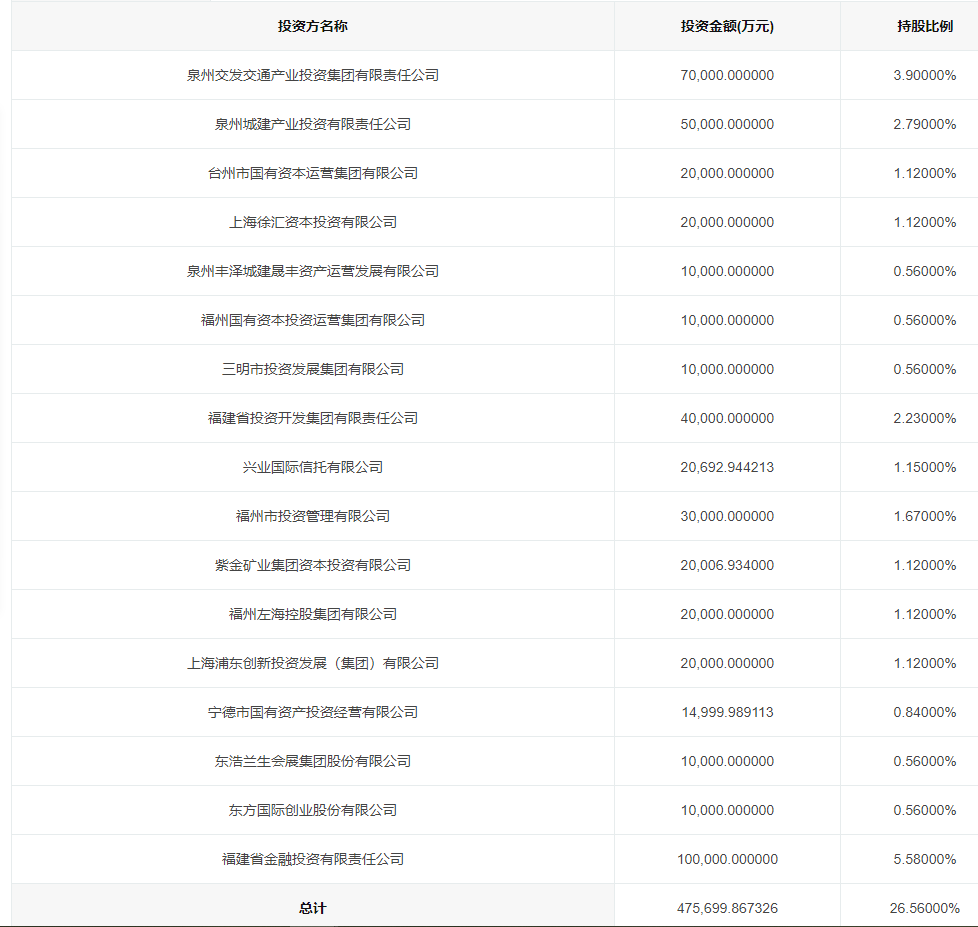Select 泉州交发交通产业投资集团有限责任公司 row name
Image resolution: width=978 pixels, height=927 pixels.
point(312,75)
